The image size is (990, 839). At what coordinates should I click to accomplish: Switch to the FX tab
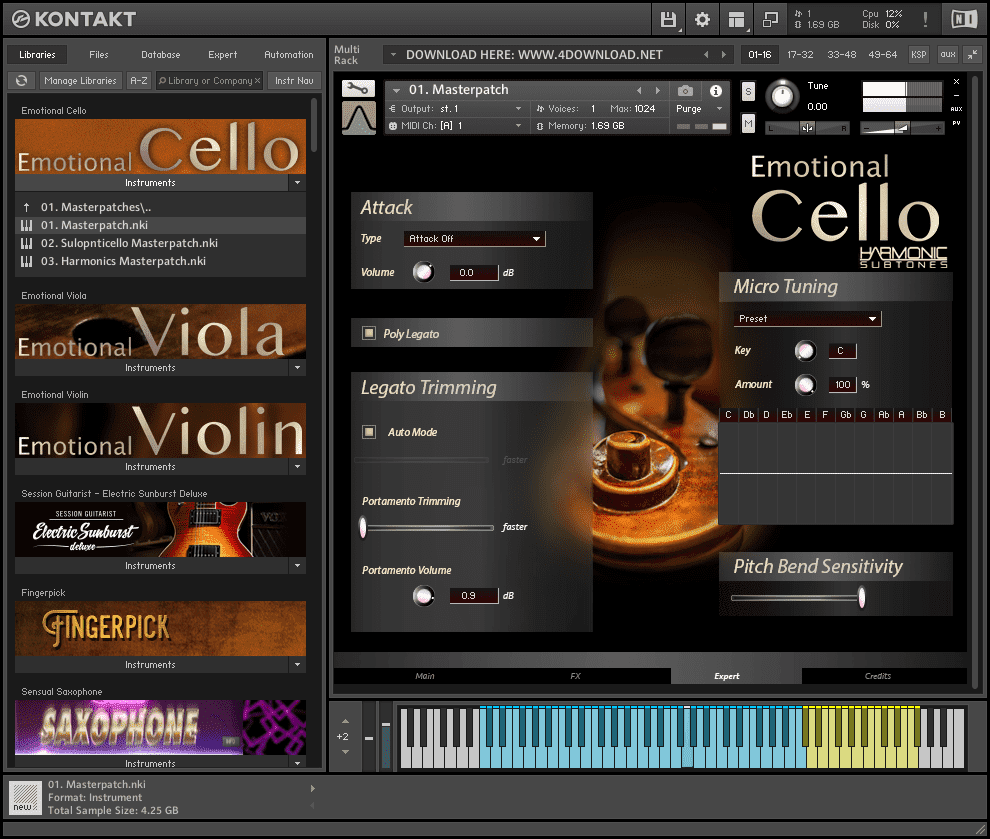pos(575,676)
